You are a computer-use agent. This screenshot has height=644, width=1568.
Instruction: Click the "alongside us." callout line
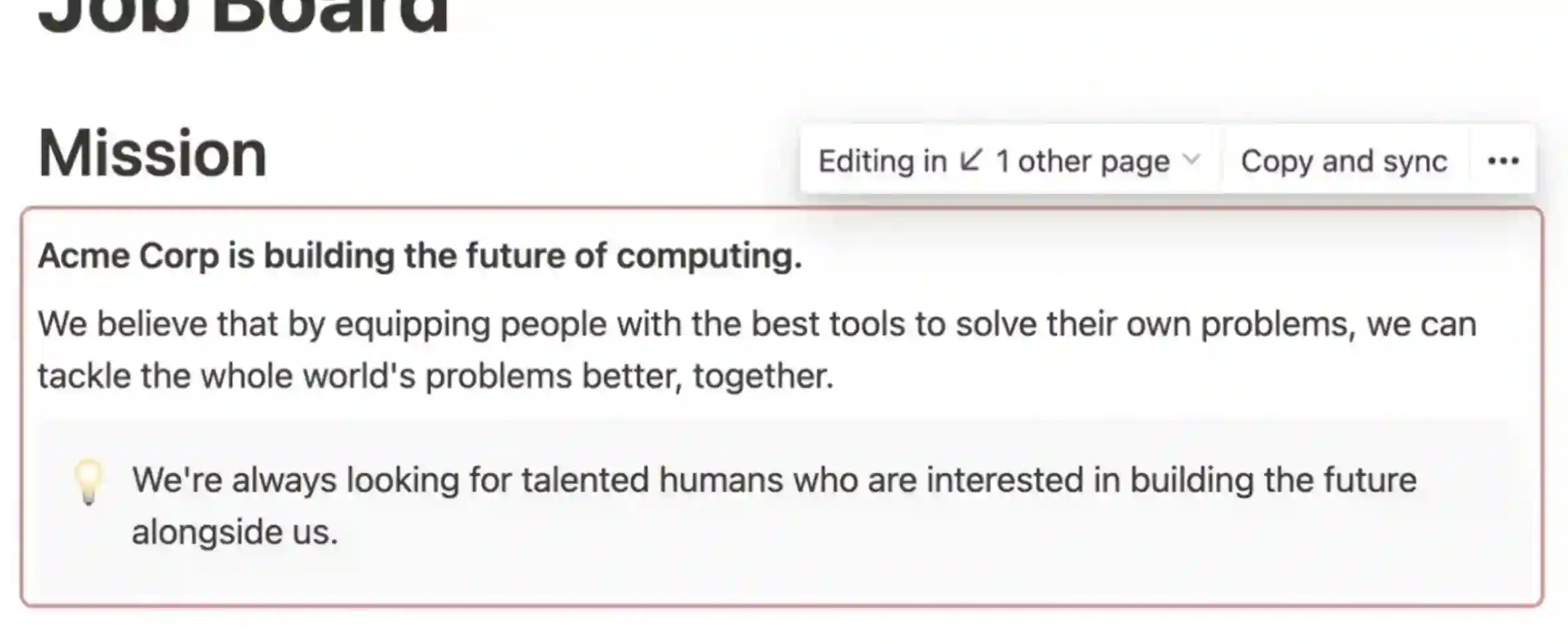(x=235, y=532)
